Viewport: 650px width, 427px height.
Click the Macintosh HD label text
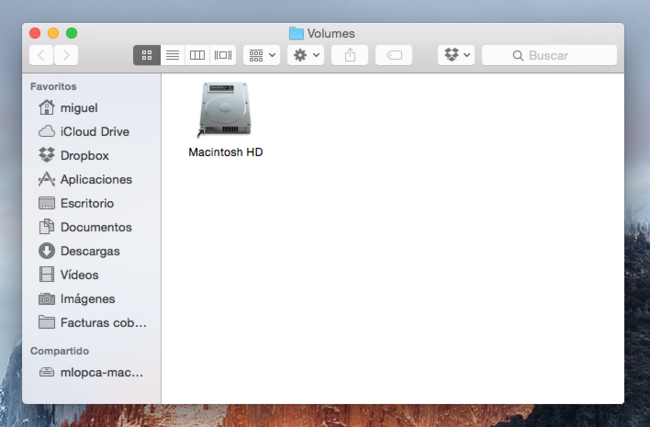pos(226,152)
